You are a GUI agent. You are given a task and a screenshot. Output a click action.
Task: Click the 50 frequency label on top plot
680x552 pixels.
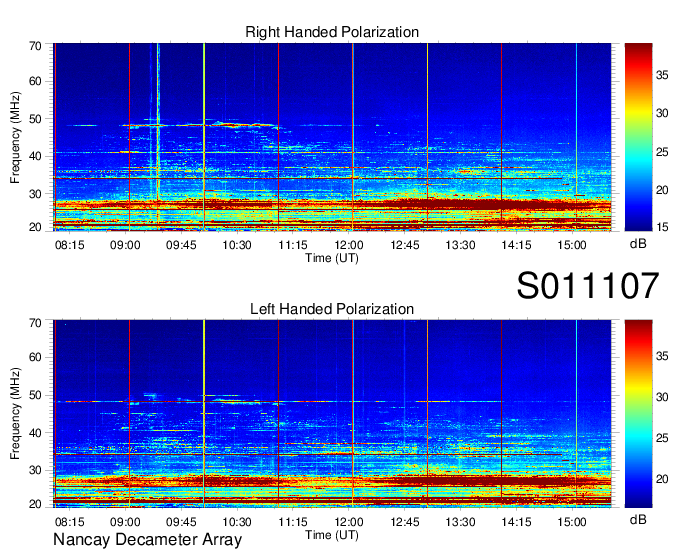[36, 119]
